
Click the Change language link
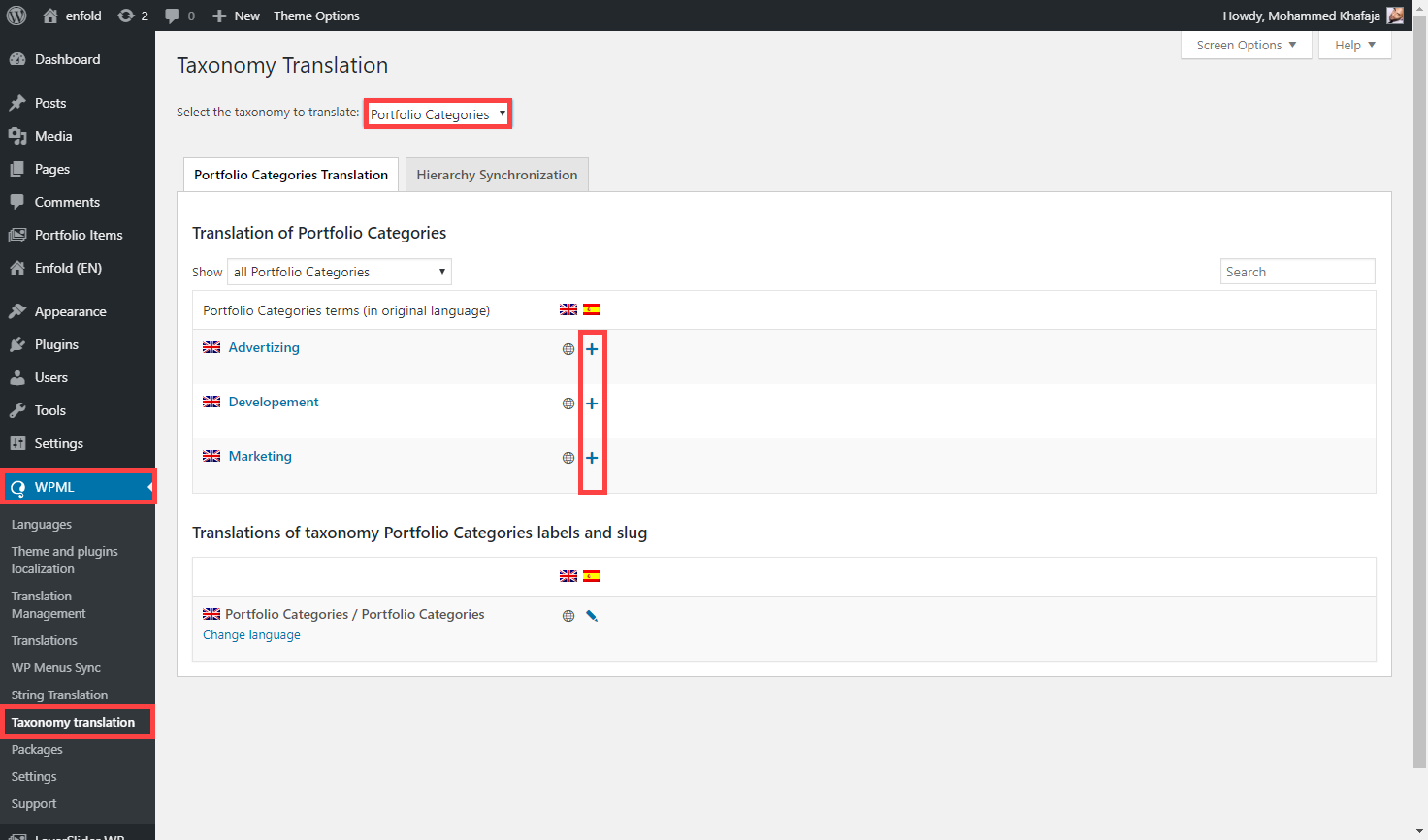[251, 635]
